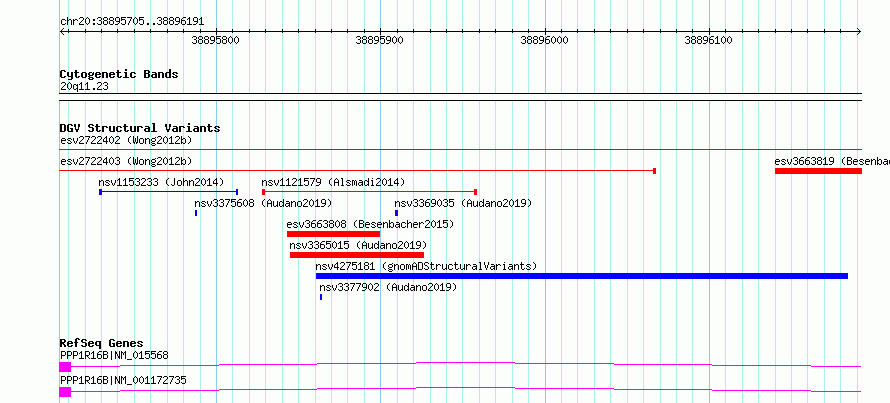Select the nsv1153233 blue variant line
Image resolution: width=890 pixels, height=403 pixels.
169,192
